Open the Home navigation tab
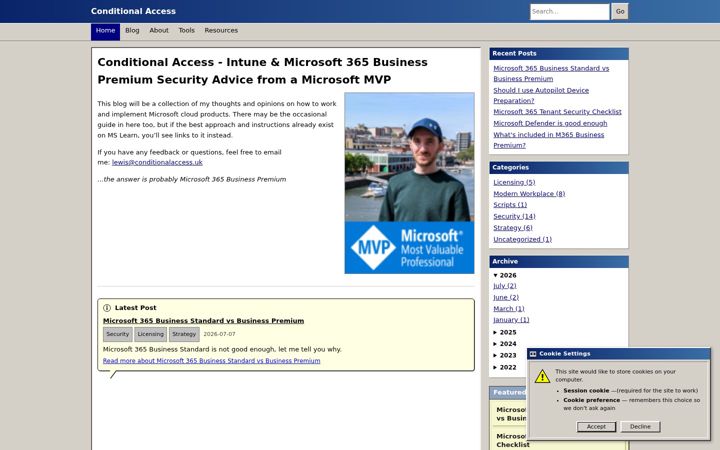Image resolution: width=720 pixels, height=450 pixels. (x=105, y=31)
